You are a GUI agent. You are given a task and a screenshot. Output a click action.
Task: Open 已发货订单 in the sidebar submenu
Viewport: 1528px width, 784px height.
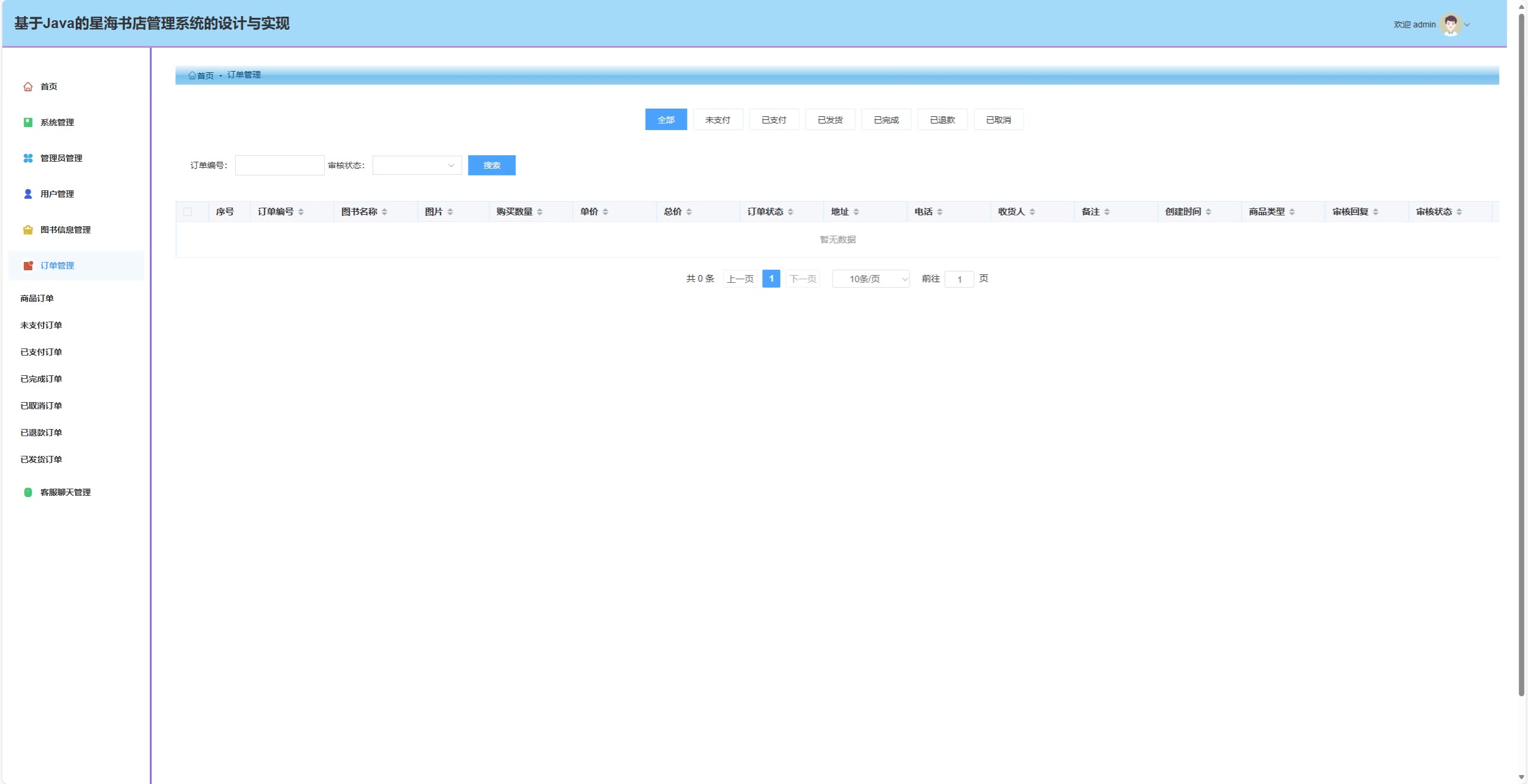pyautogui.click(x=41, y=459)
